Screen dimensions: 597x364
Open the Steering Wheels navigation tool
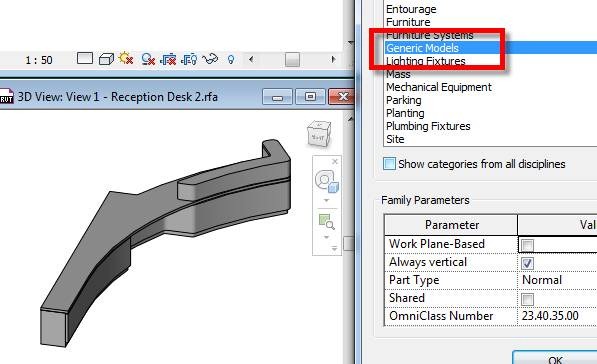326,181
